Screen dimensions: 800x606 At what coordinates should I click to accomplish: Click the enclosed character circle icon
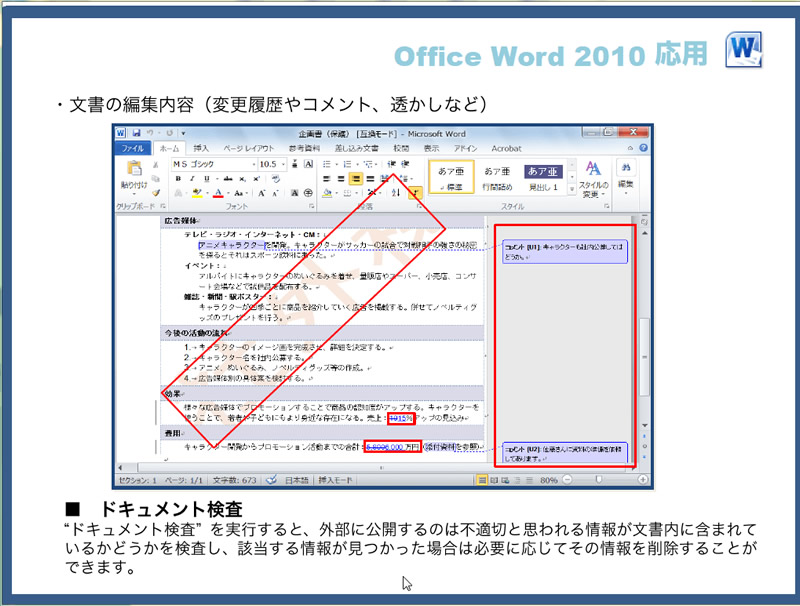click(308, 193)
